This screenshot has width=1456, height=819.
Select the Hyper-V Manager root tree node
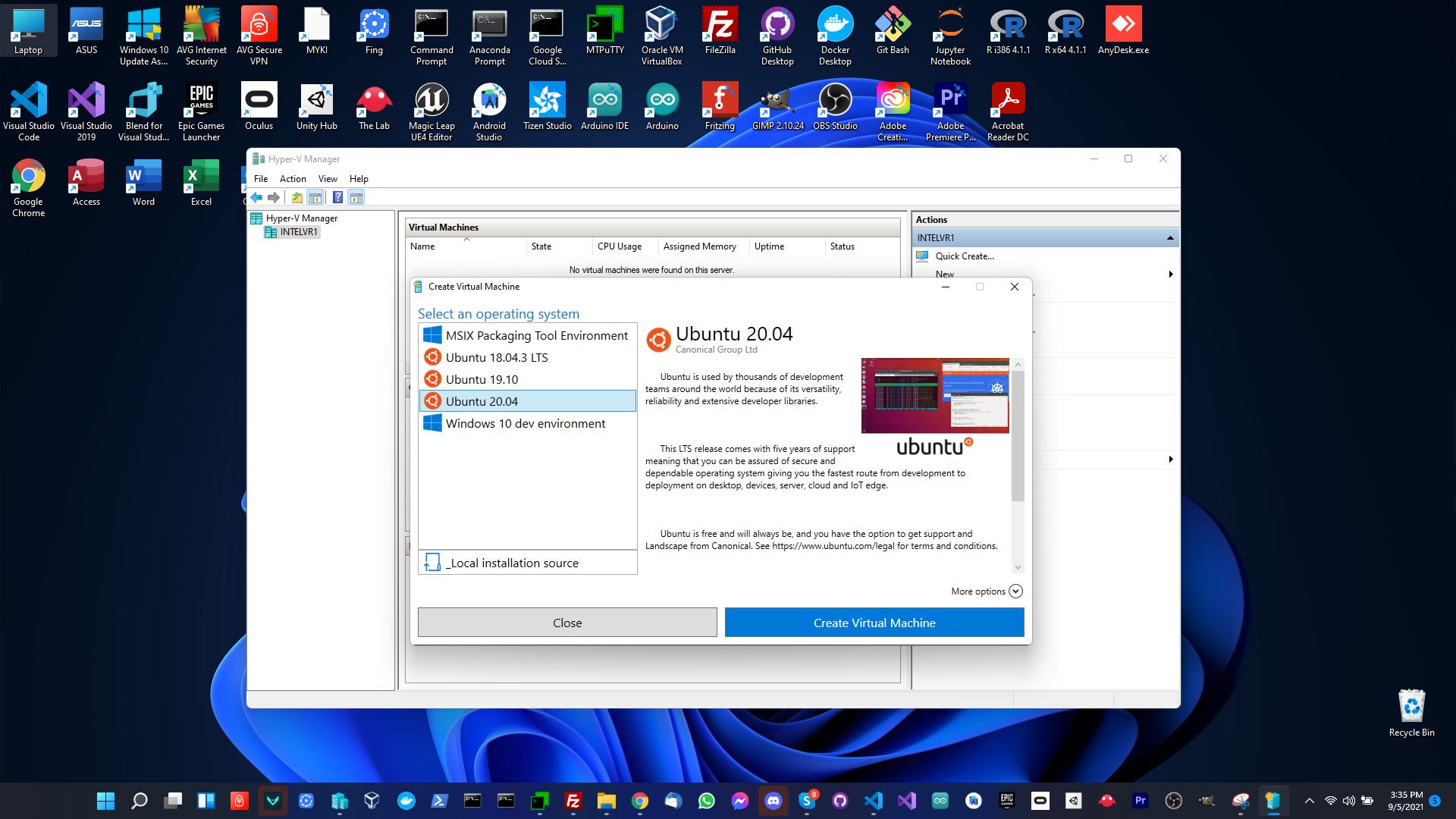(302, 218)
